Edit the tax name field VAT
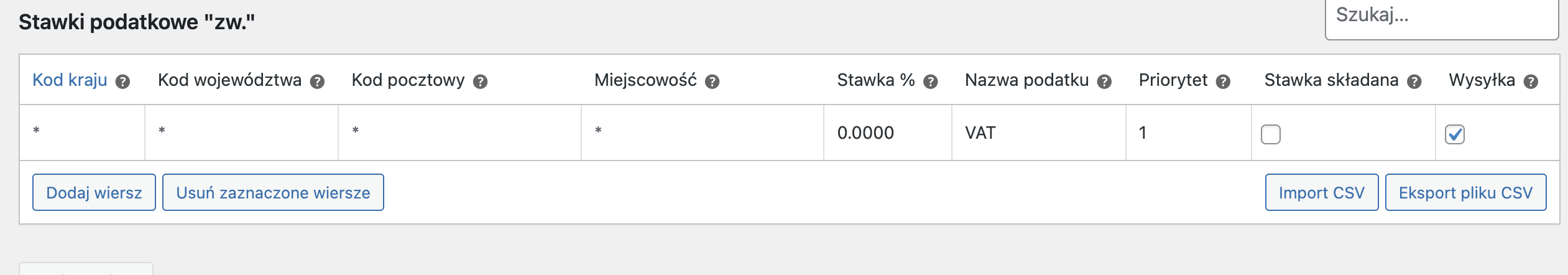This screenshot has width=1568, height=275. pos(1039,133)
